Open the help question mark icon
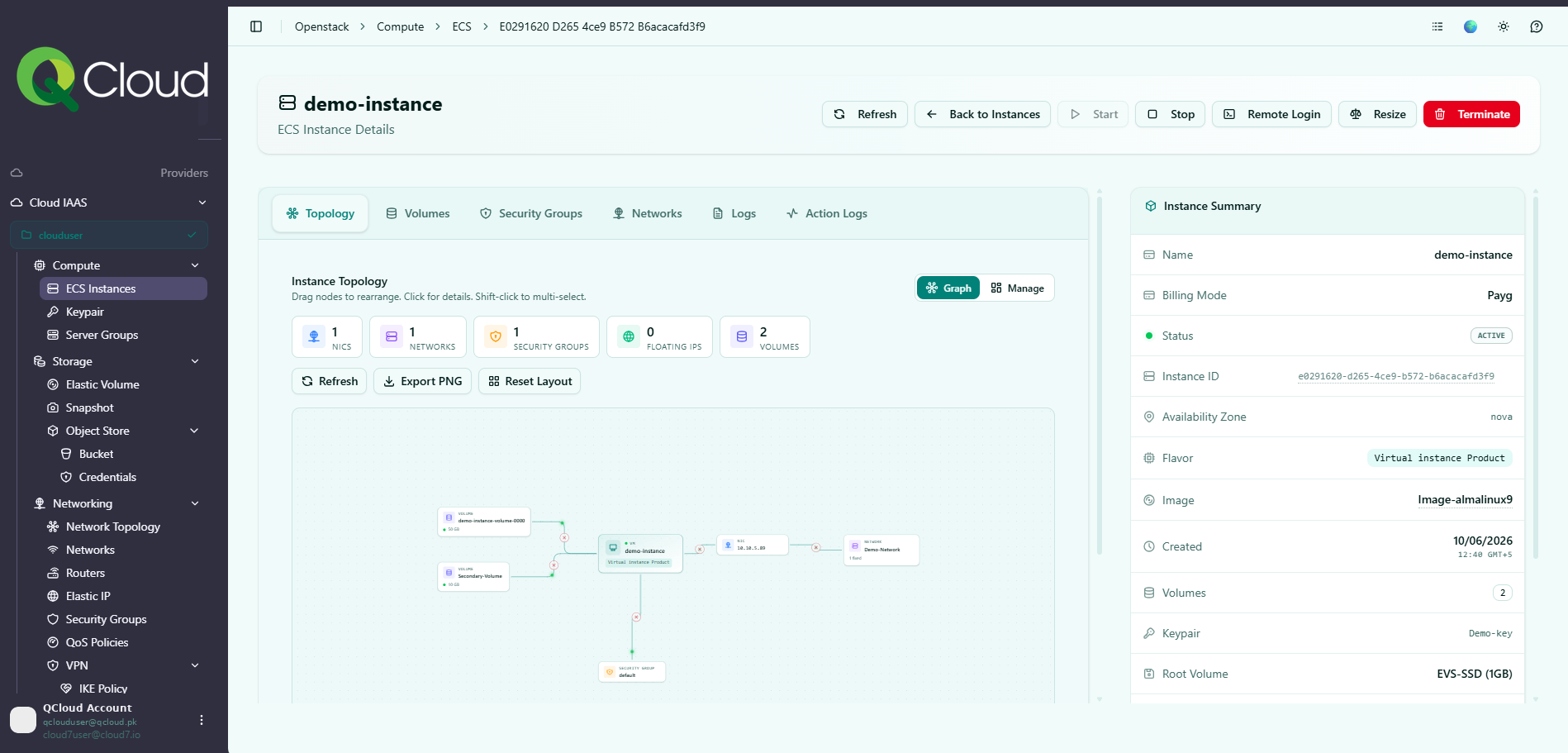 click(1537, 26)
